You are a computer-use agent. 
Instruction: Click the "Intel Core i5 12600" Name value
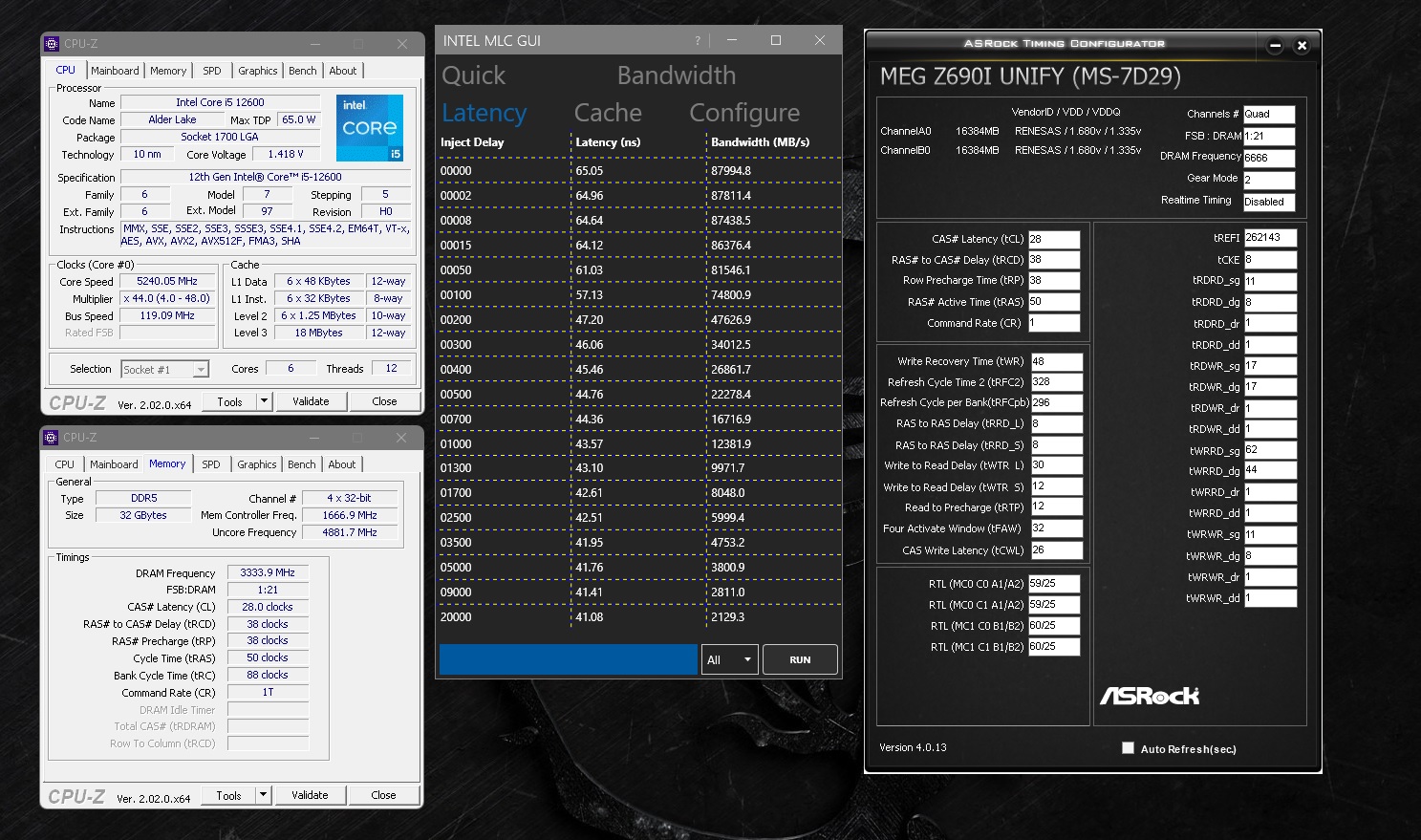pos(220,102)
